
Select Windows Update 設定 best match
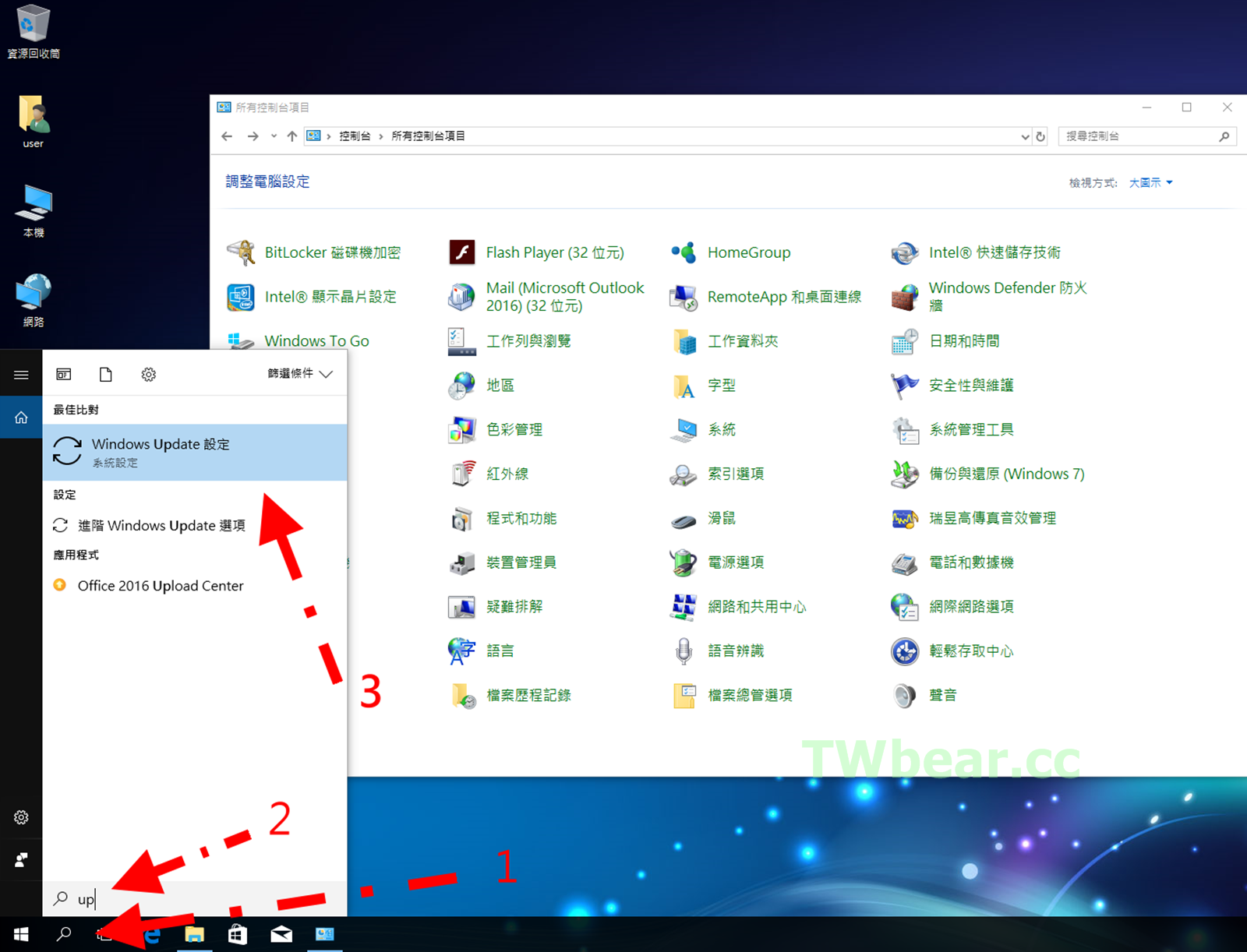(x=195, y=452)
